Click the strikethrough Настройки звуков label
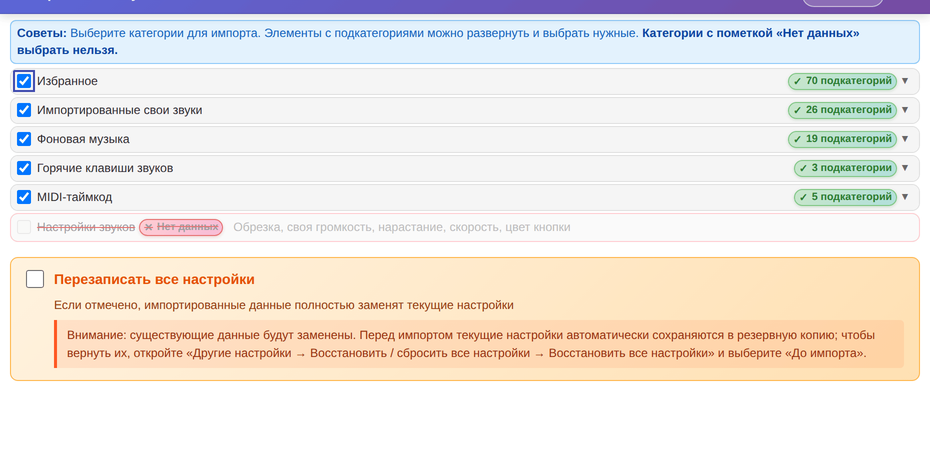The width and height of the screenshot is (930, 449). pos(86,227)
